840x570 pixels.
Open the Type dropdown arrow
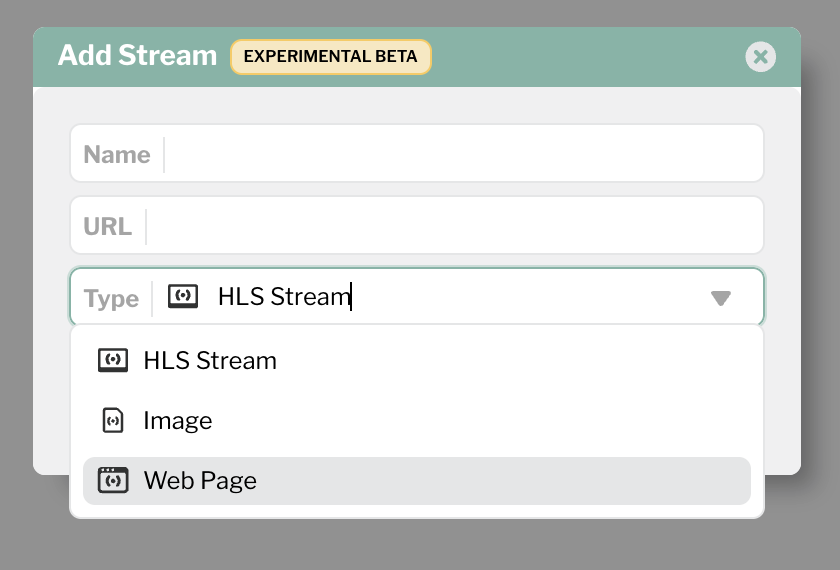[721, 298]
